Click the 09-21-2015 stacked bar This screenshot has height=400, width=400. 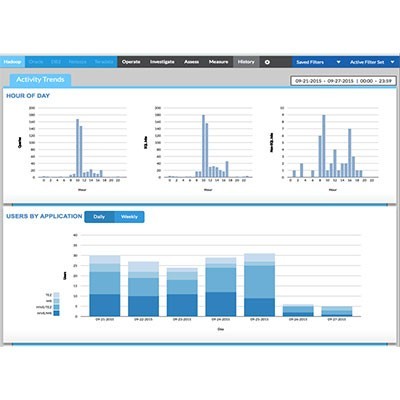pos(105,286)
